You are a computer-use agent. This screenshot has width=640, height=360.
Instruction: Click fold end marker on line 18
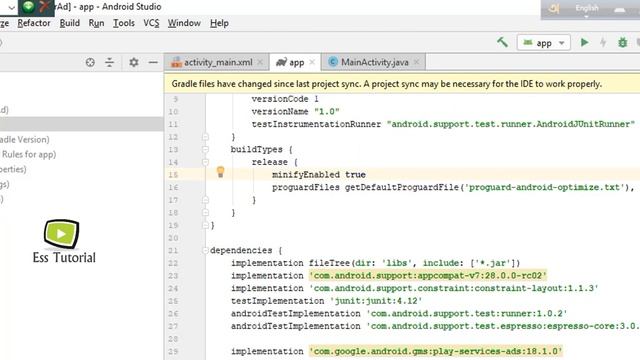[x=205, y=213]
